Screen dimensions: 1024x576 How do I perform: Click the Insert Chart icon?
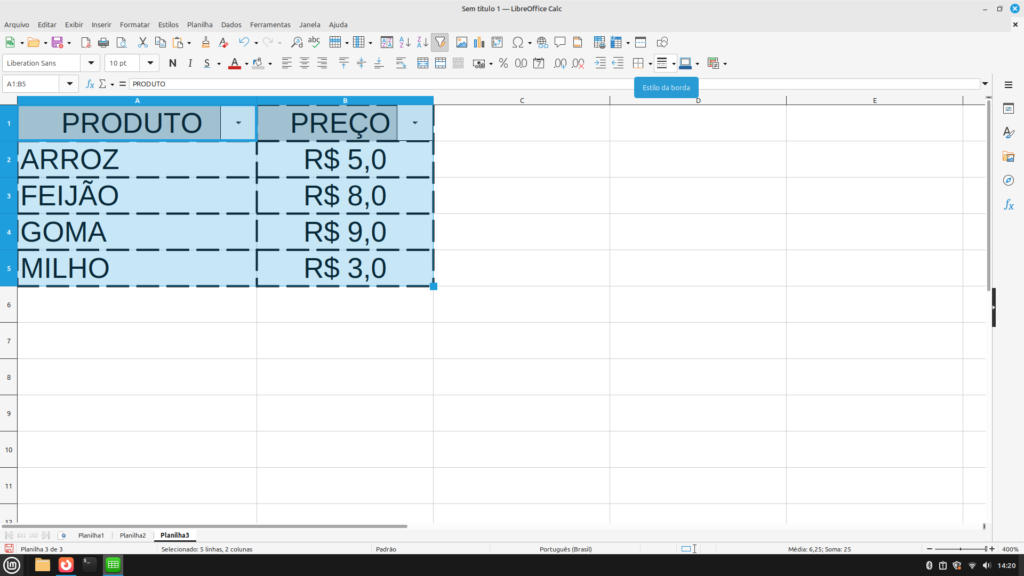[x=479, y=42]
